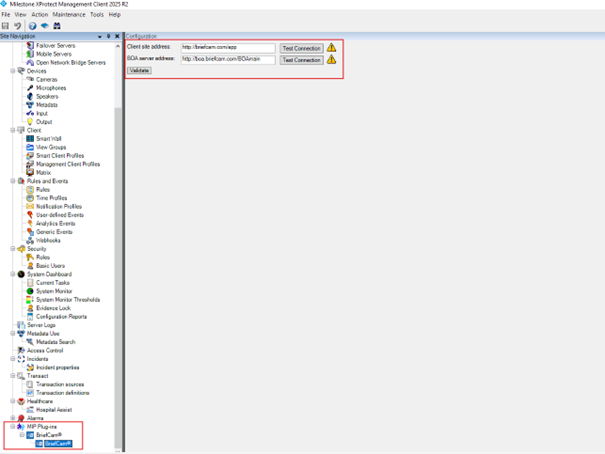Click the BOA server address field

click(228, 59)
